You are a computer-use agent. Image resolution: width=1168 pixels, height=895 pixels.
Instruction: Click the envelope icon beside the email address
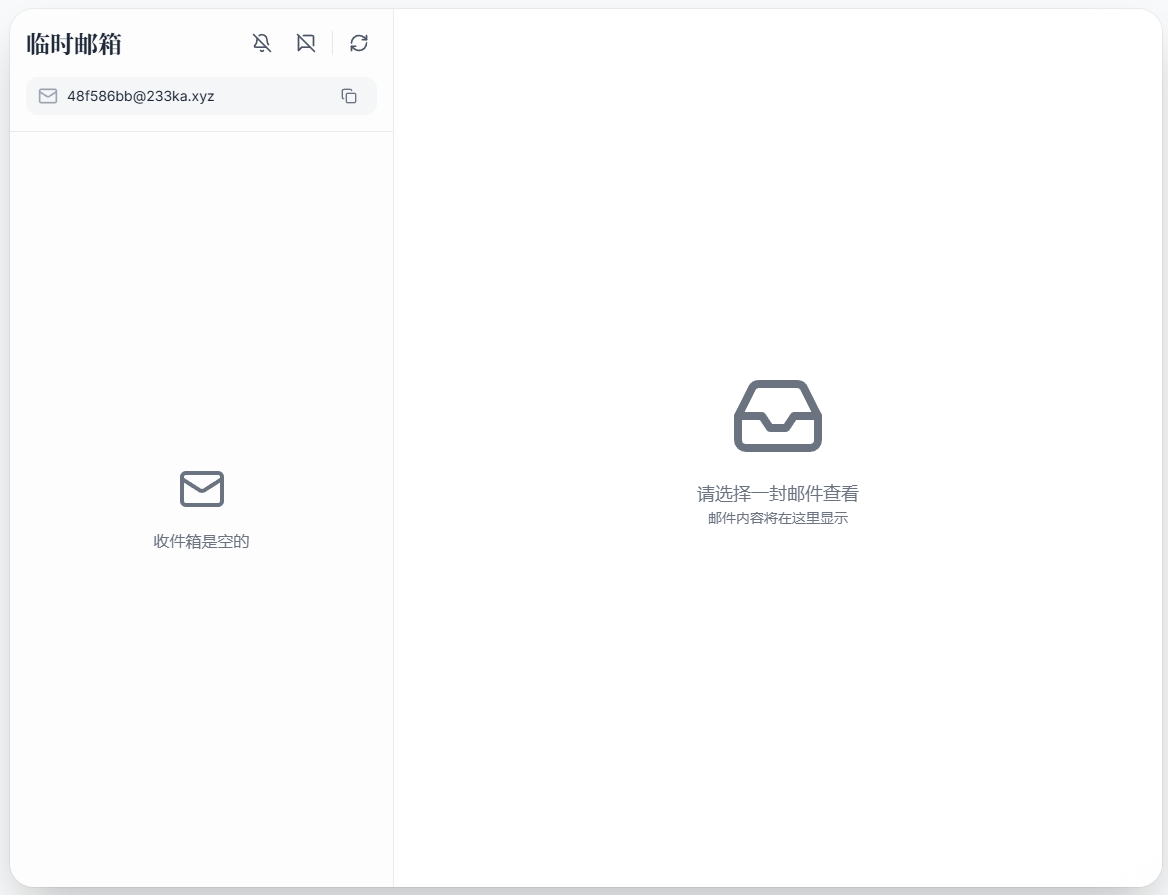tap(47, 95)
